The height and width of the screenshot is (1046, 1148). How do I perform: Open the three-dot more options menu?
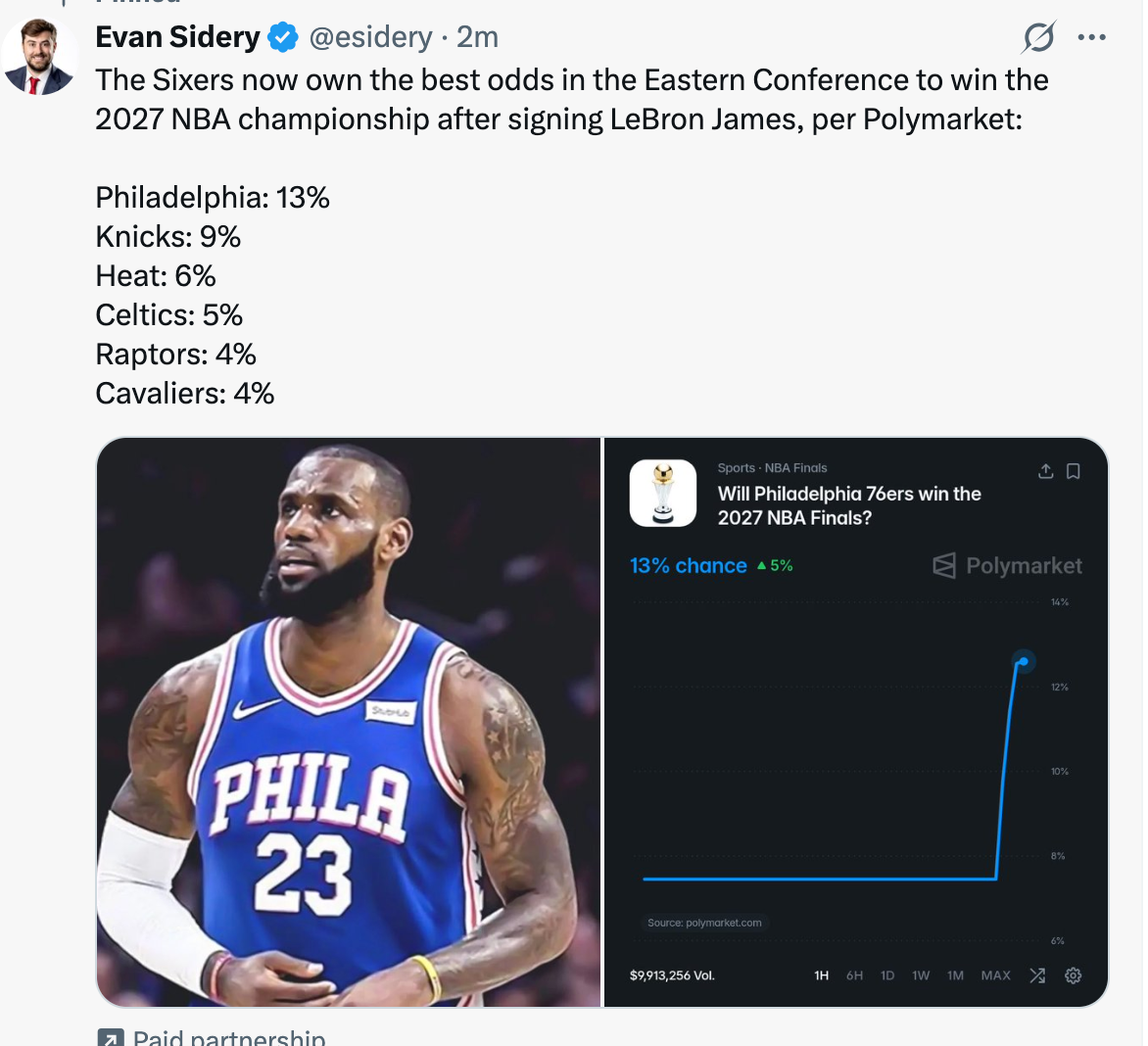point(1091,37)
